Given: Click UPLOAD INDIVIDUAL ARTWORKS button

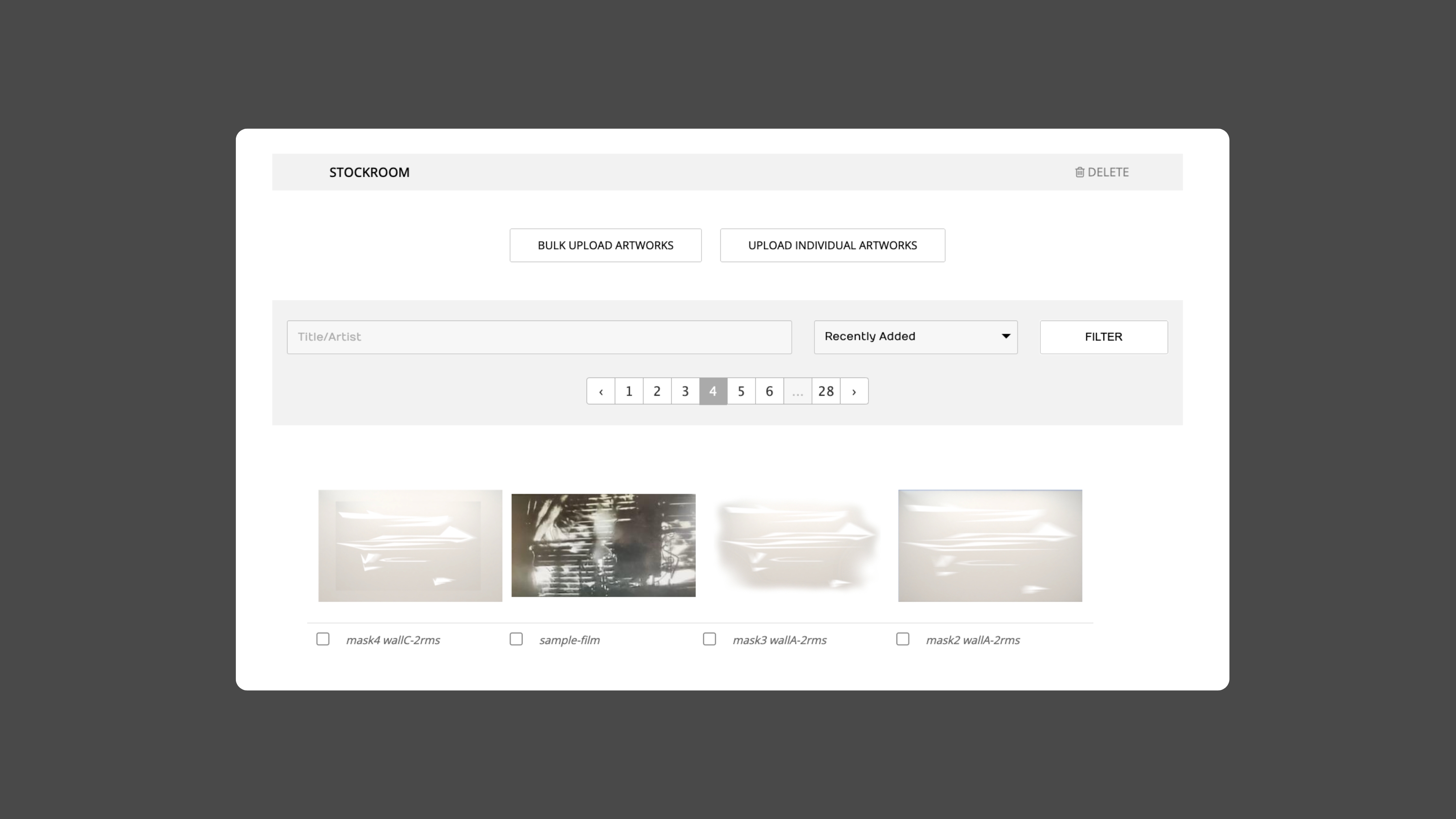Looking at the screenshot, I should (833, 245).
